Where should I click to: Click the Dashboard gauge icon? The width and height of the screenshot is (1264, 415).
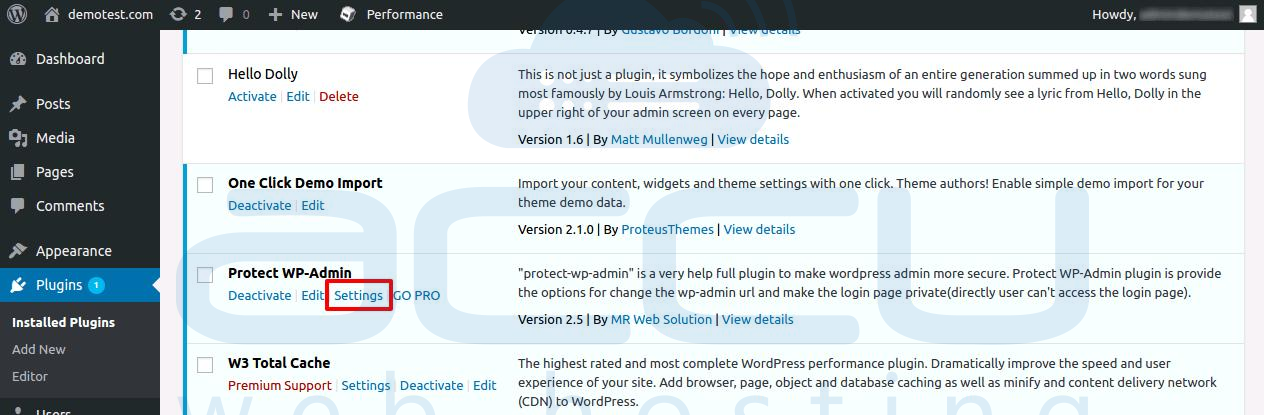[18, 59]
